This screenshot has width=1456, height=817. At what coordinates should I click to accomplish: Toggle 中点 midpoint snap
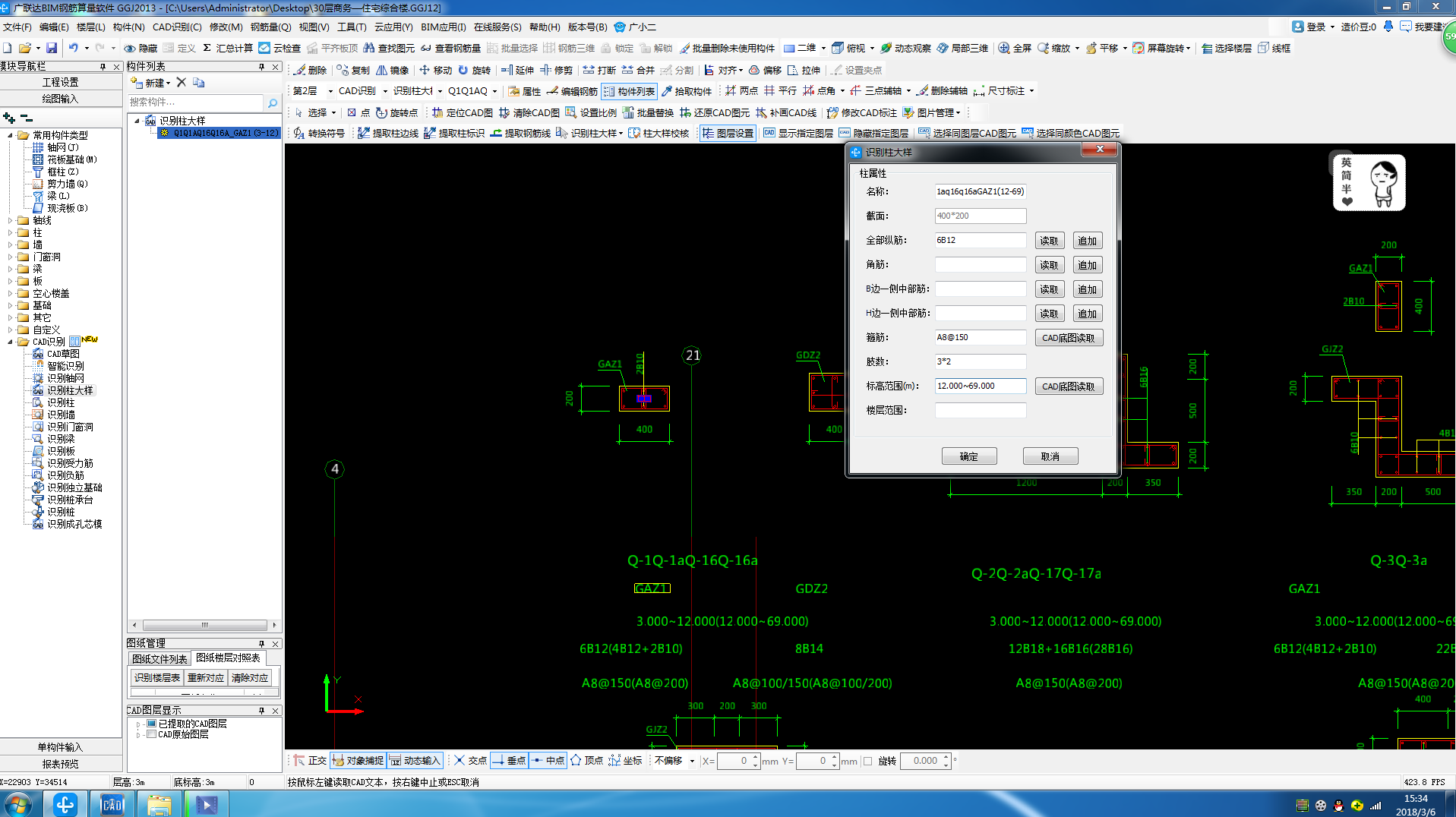[x=548, y=760]
